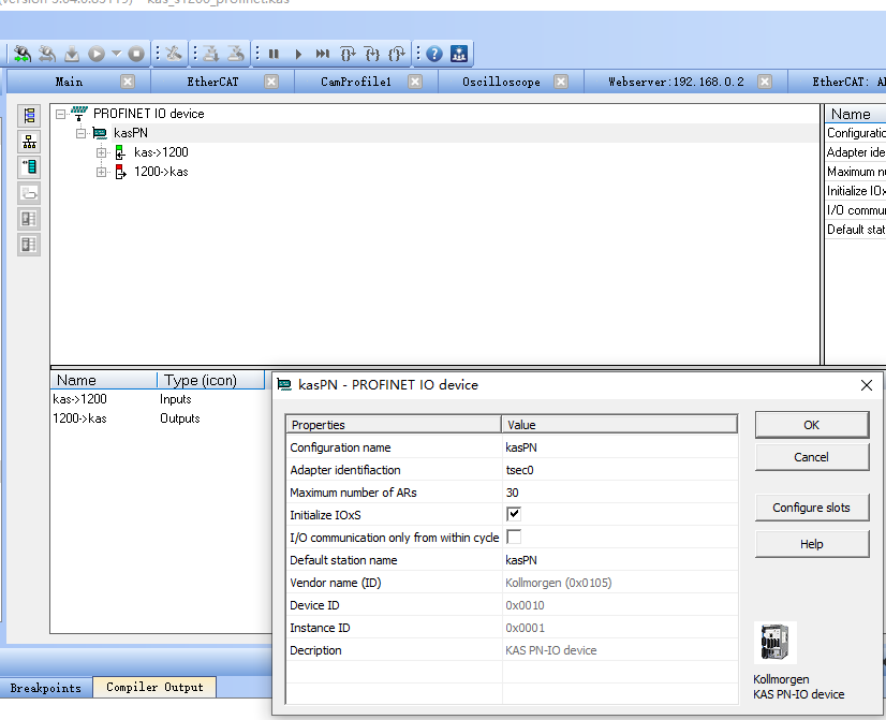This screenshot has height=720, width=886.
Task: Uncheck the Initialize IOxS checkbox
Action: 514,514
